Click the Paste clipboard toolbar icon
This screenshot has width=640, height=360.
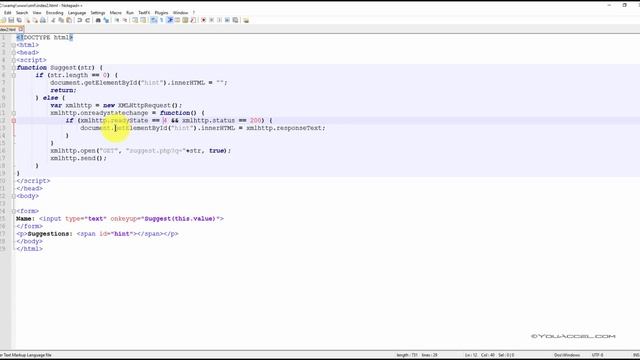[69, 20]
